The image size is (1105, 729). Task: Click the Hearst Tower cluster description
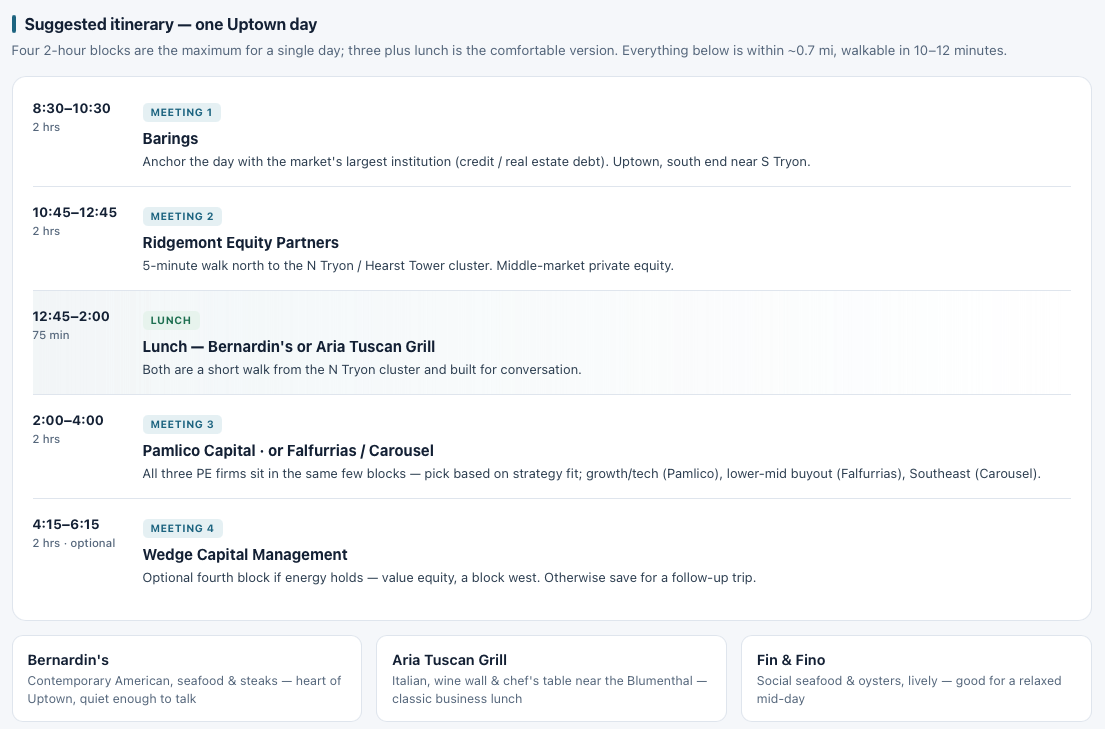(x=408, y=266)
